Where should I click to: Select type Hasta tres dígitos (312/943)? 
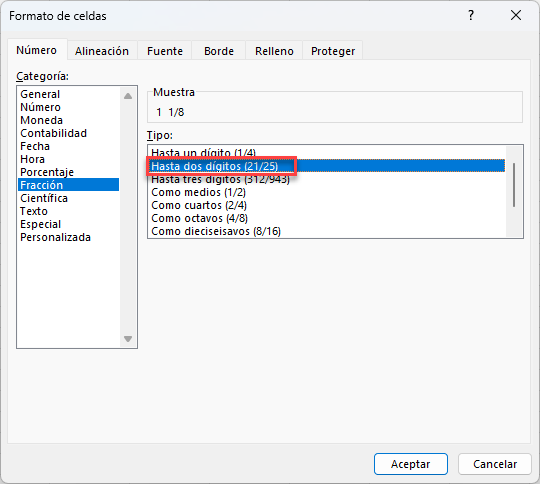tap(327, 179)
